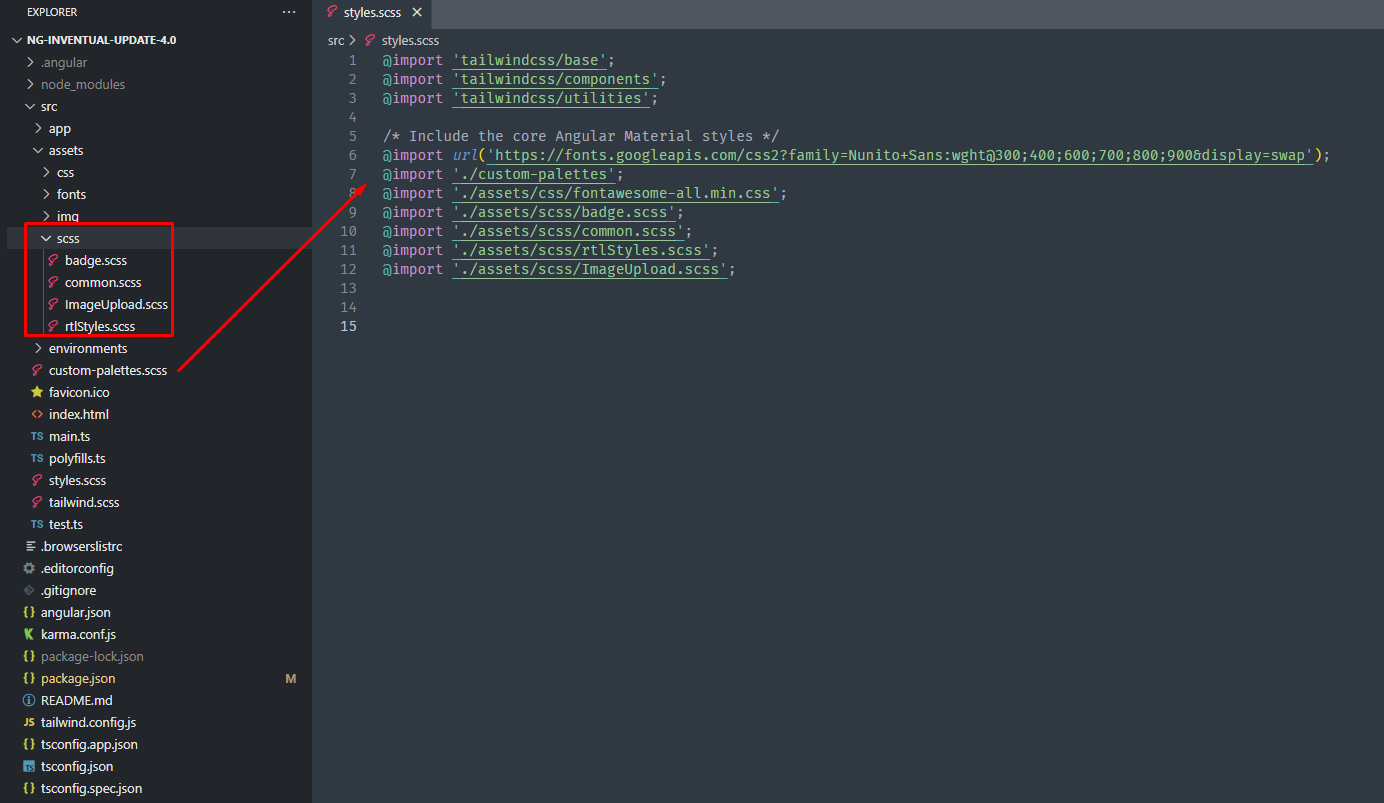
Task: Click the HTML icon beside index.html
Action: pyautogui.click(x=38, y=414)
